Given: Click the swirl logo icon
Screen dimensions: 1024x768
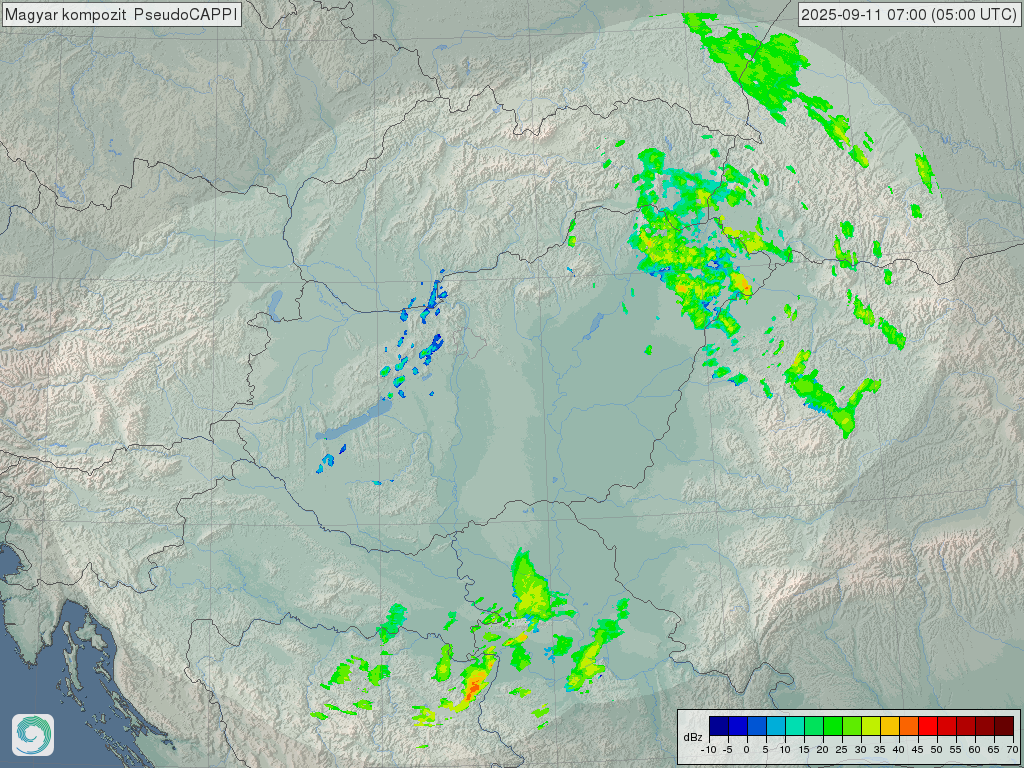Looking at the screenshot, I should (33, 735).
